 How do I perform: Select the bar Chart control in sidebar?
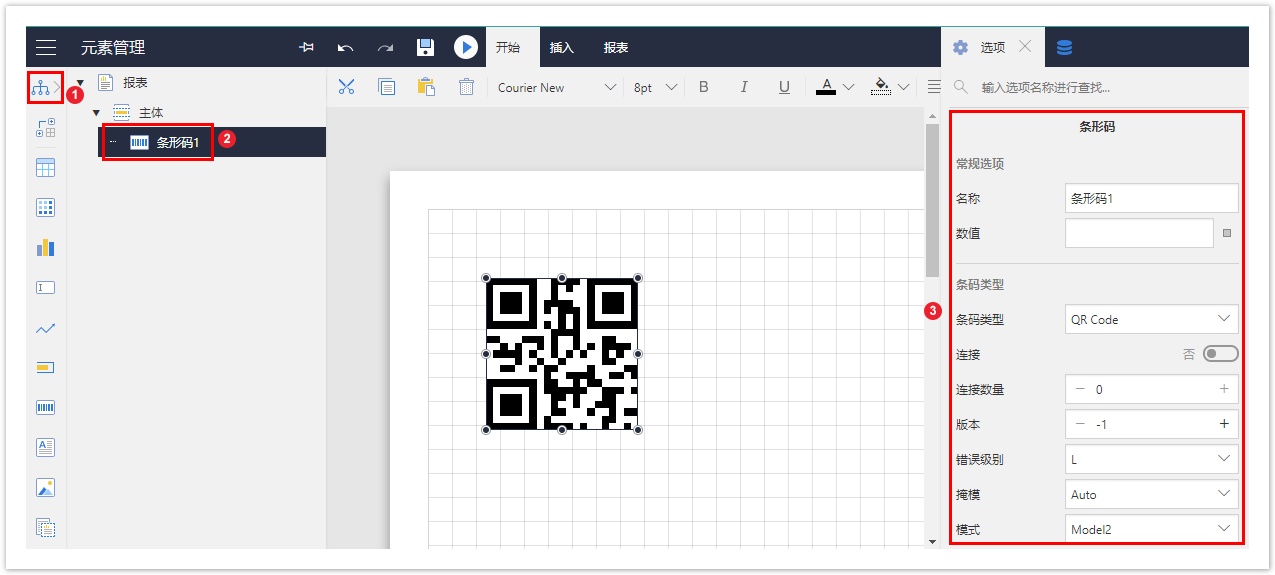(x=45, y=247)
